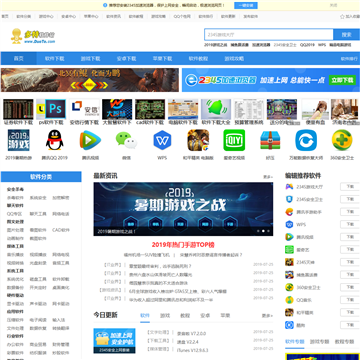Open the 大智慧 software thumbnail
The width and height of the screenshot is (360, 360).
point(117,109)
